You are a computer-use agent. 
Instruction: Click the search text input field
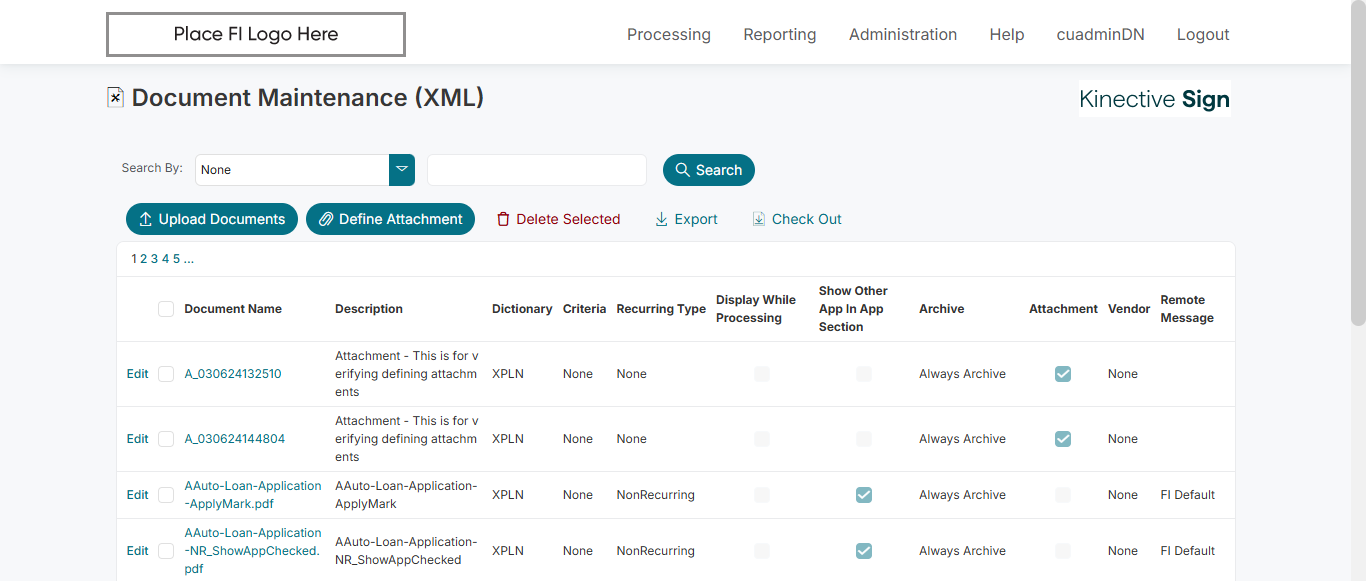click(x=537, y=170)
